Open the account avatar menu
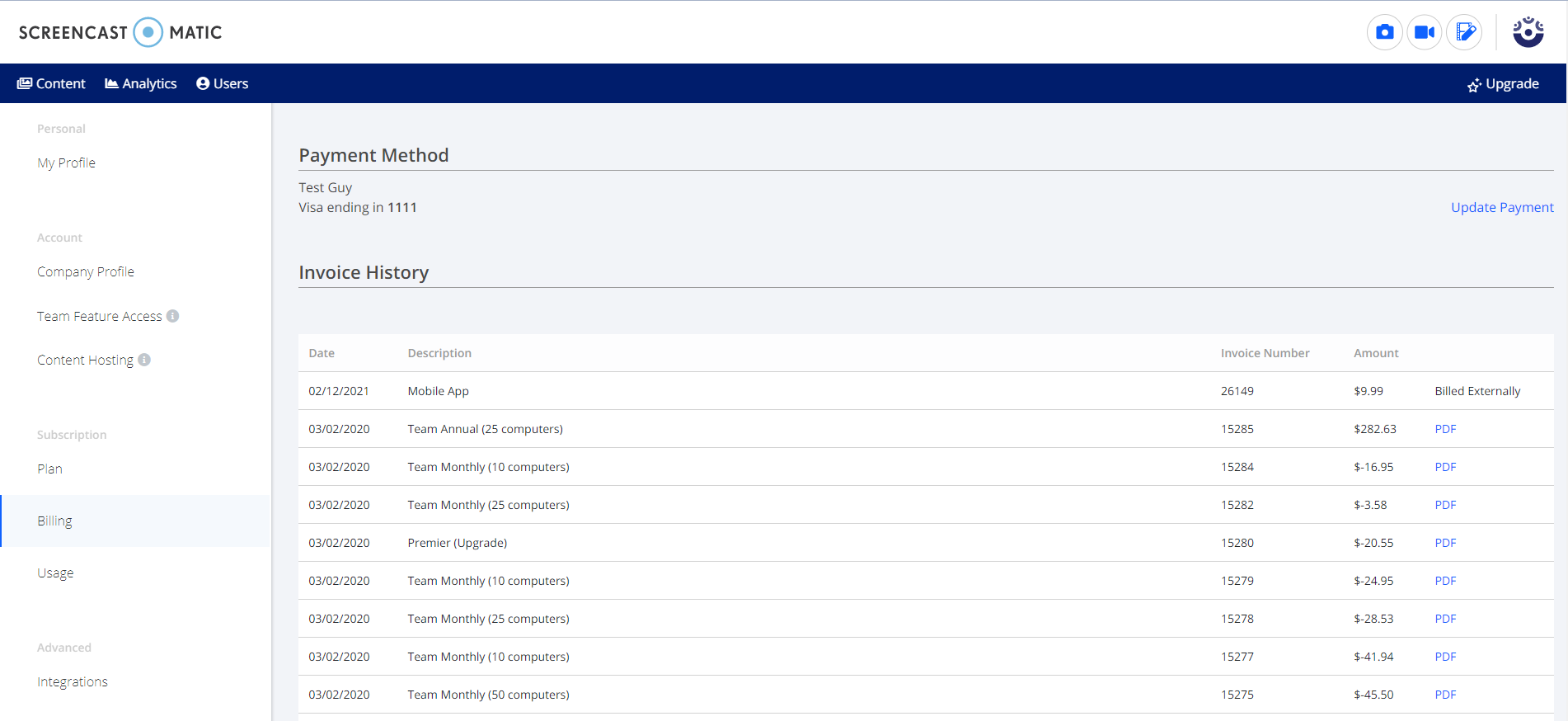Viewport: 1568px width, 721px height. click(x=1528, y=32)
